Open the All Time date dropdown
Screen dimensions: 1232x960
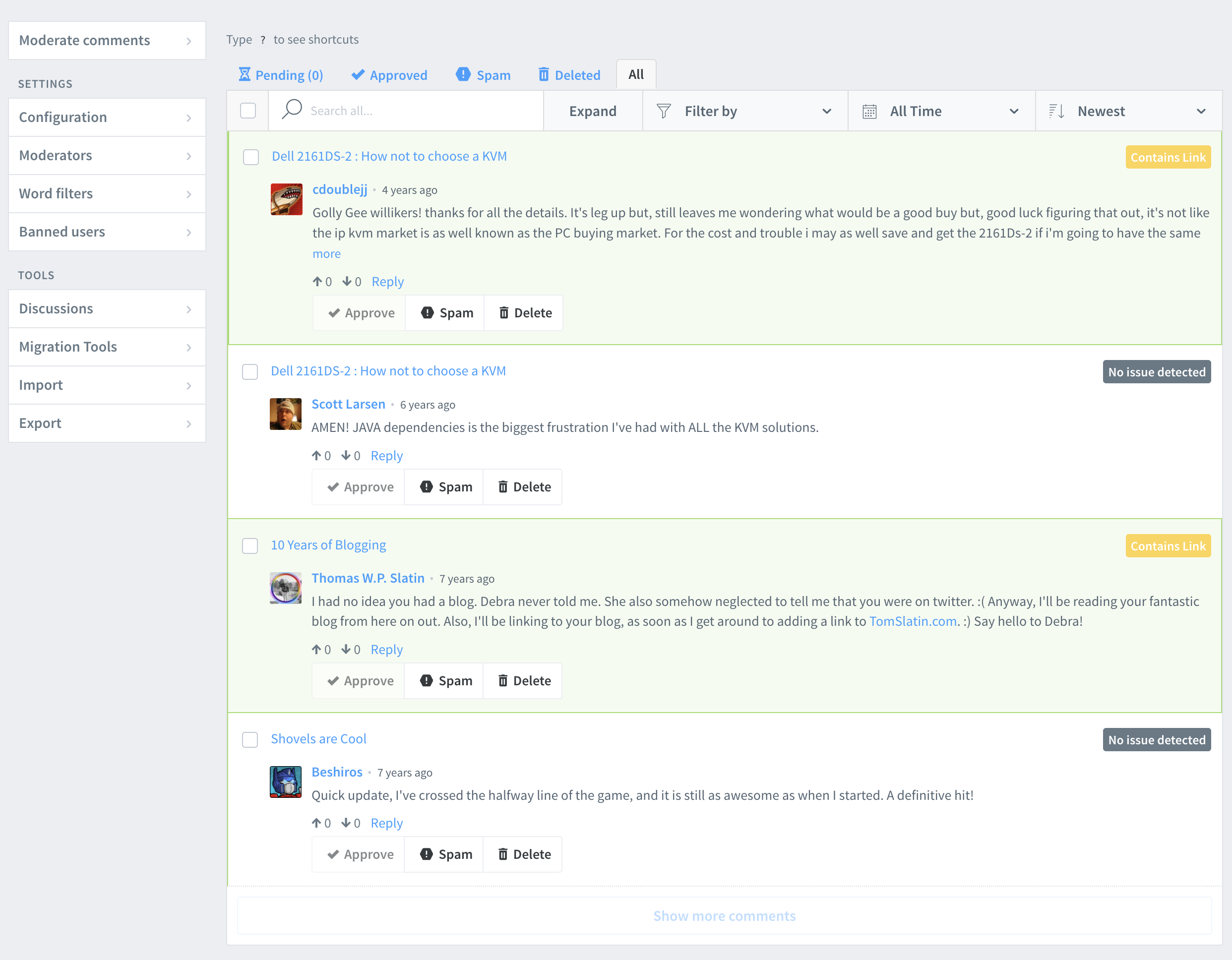pos(941,111)
